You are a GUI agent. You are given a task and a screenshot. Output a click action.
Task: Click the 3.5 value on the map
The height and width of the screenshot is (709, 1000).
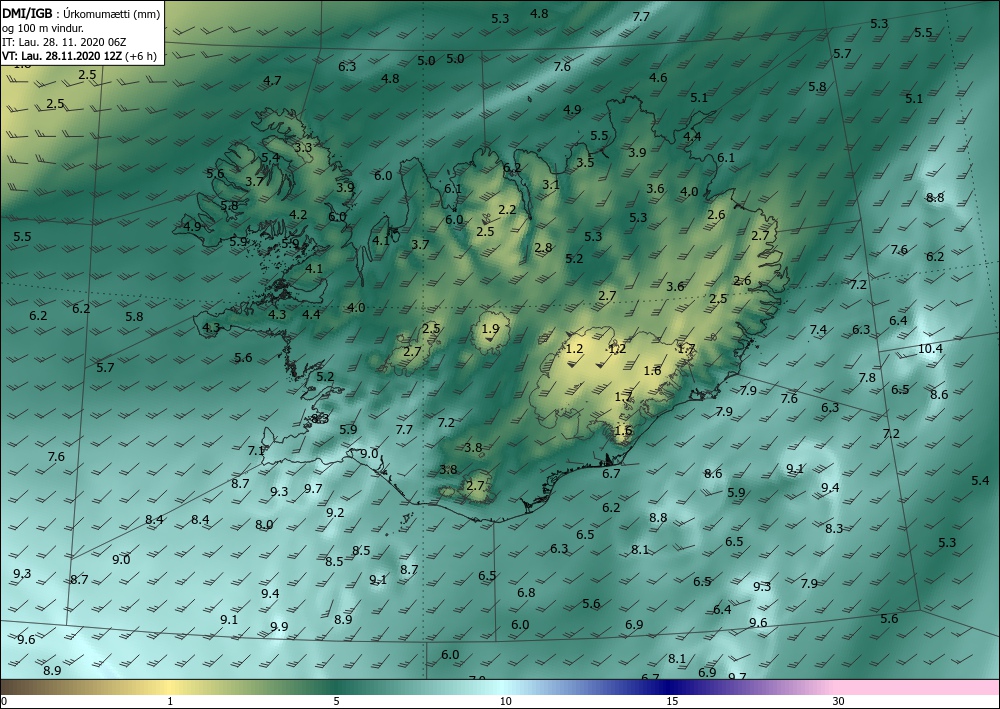click(585, 162)
